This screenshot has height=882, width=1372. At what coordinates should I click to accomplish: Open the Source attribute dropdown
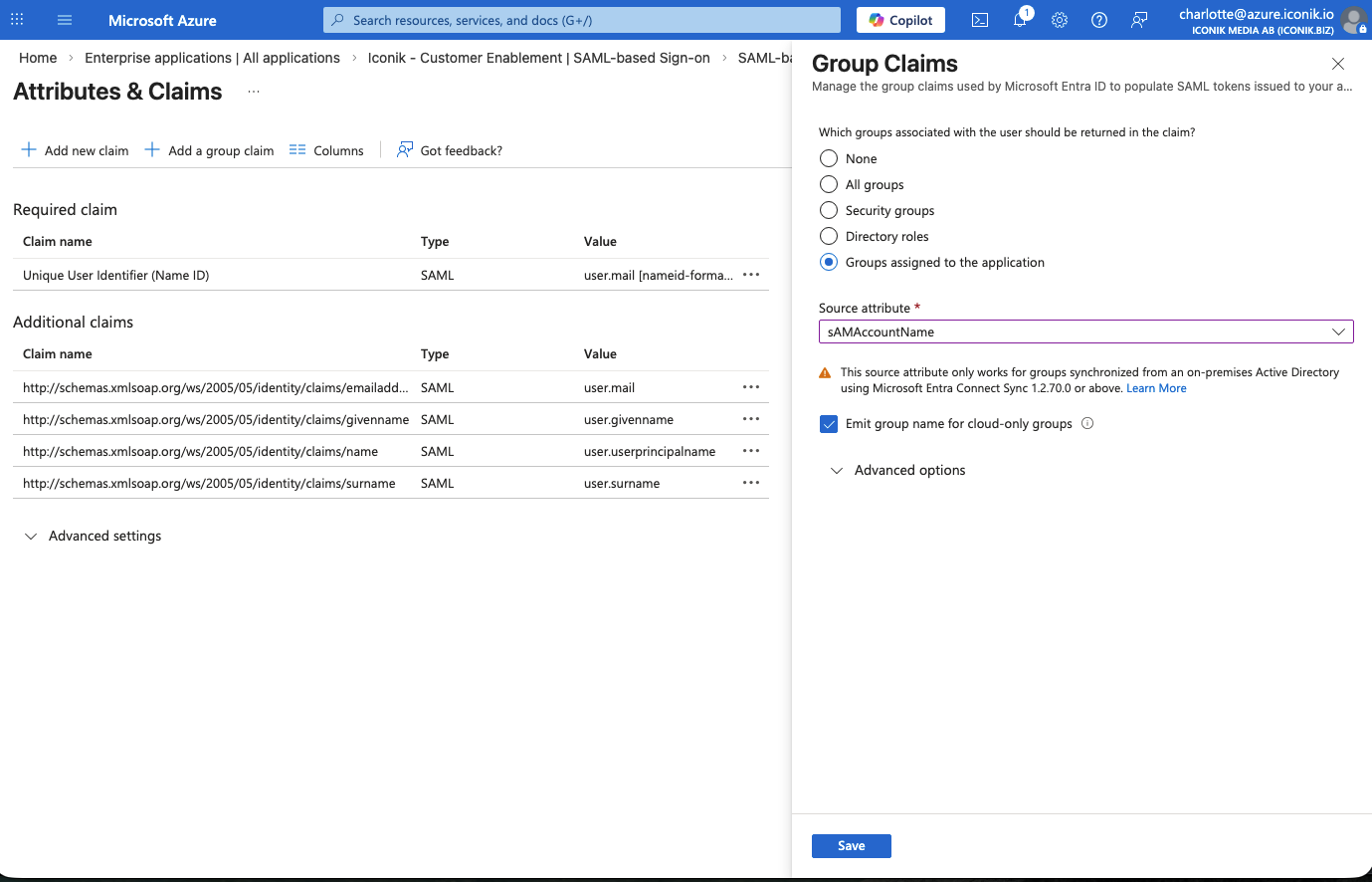click(x=1084, y=331)
